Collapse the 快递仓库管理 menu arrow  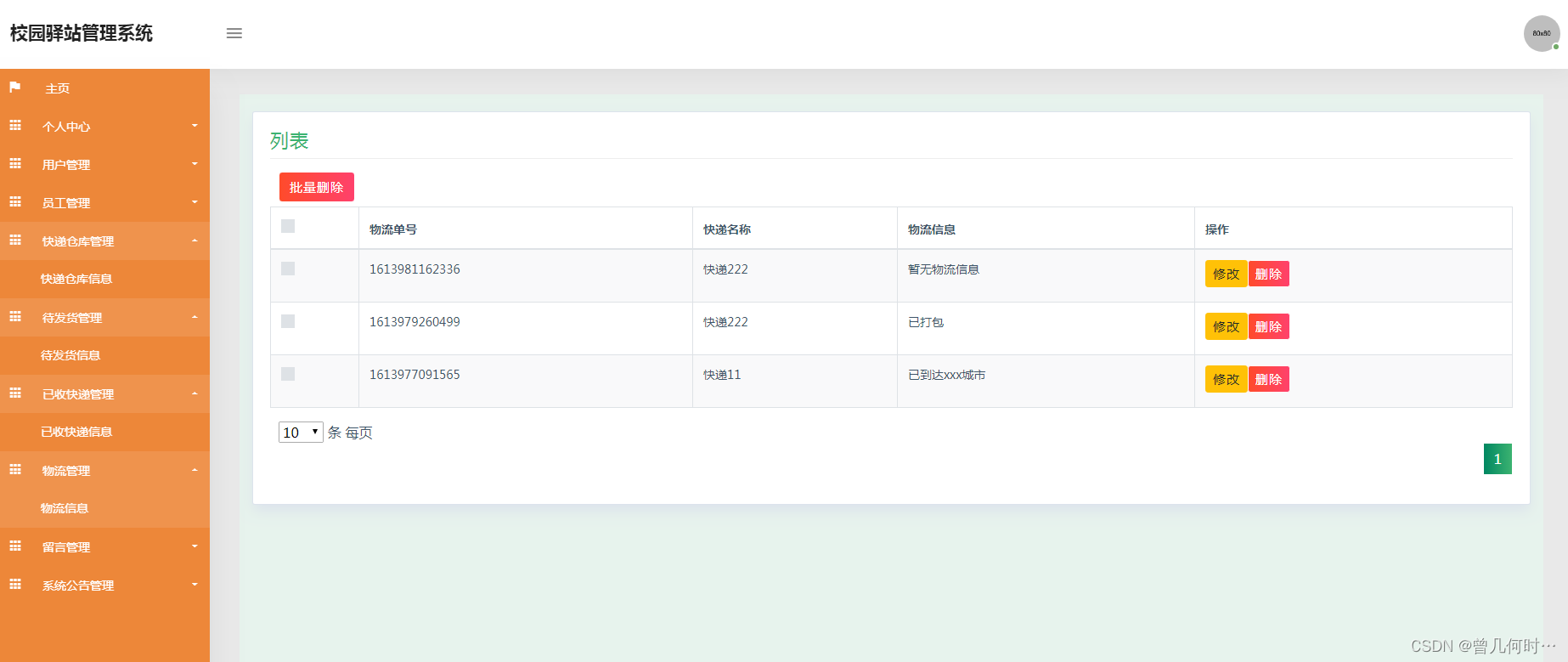point(195,240)
